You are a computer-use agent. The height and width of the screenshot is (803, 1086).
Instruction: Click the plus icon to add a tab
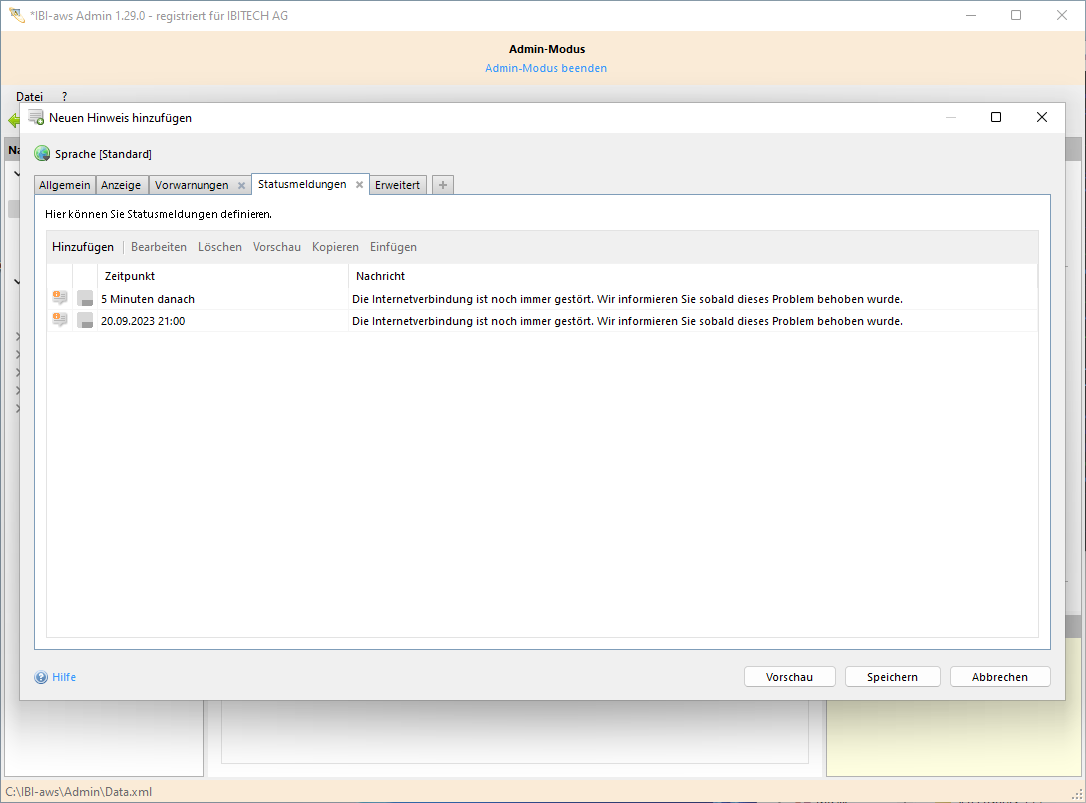(443, 185)
